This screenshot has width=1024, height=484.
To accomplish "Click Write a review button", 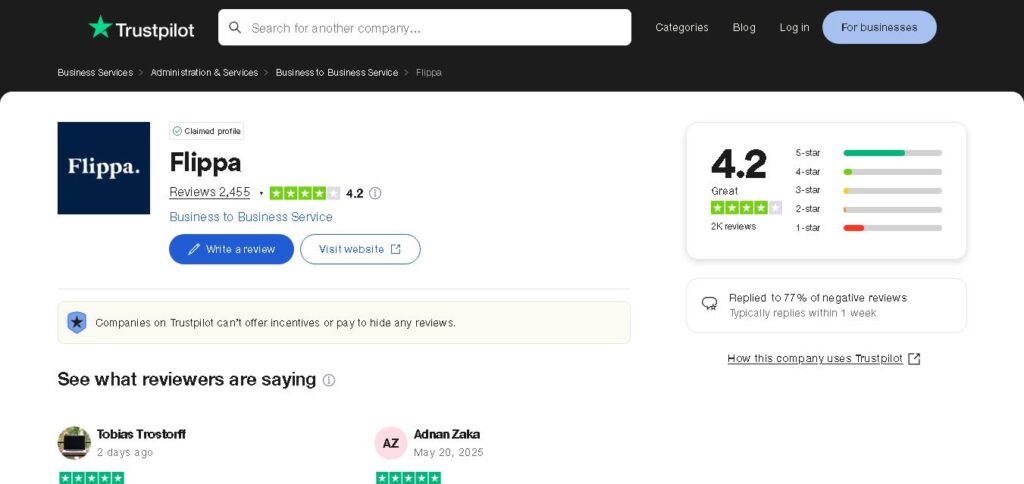I will (x=231, y=250).
